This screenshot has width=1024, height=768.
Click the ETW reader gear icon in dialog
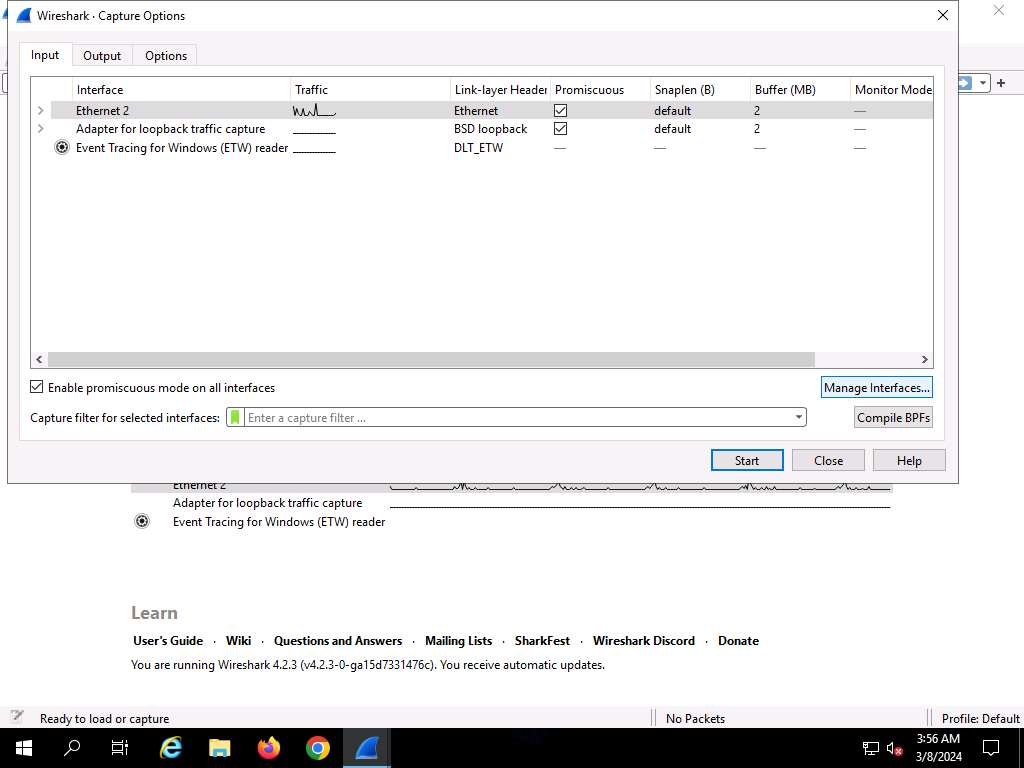click(x=62, y=148)
